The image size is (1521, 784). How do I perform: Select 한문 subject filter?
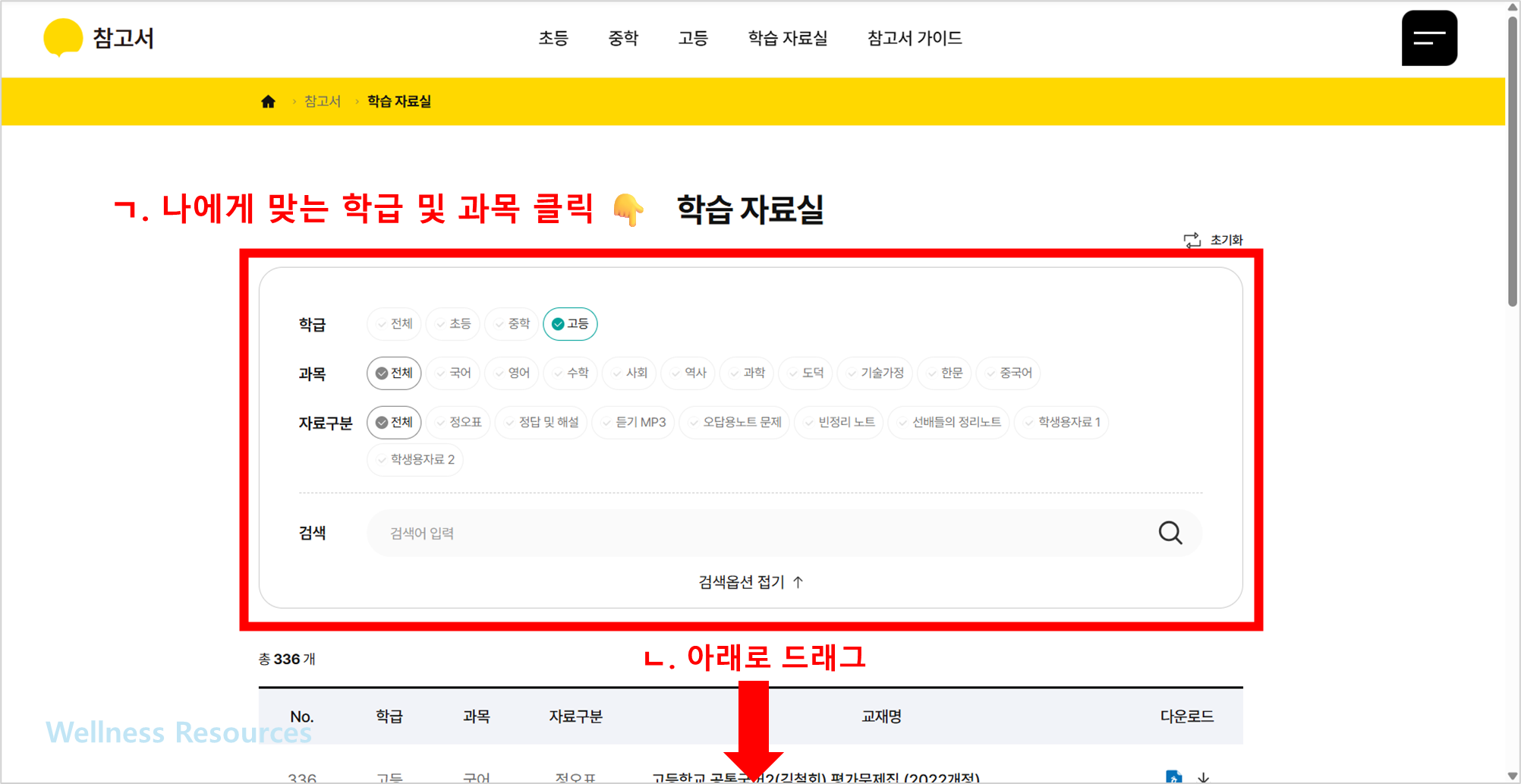click(944, 373)
